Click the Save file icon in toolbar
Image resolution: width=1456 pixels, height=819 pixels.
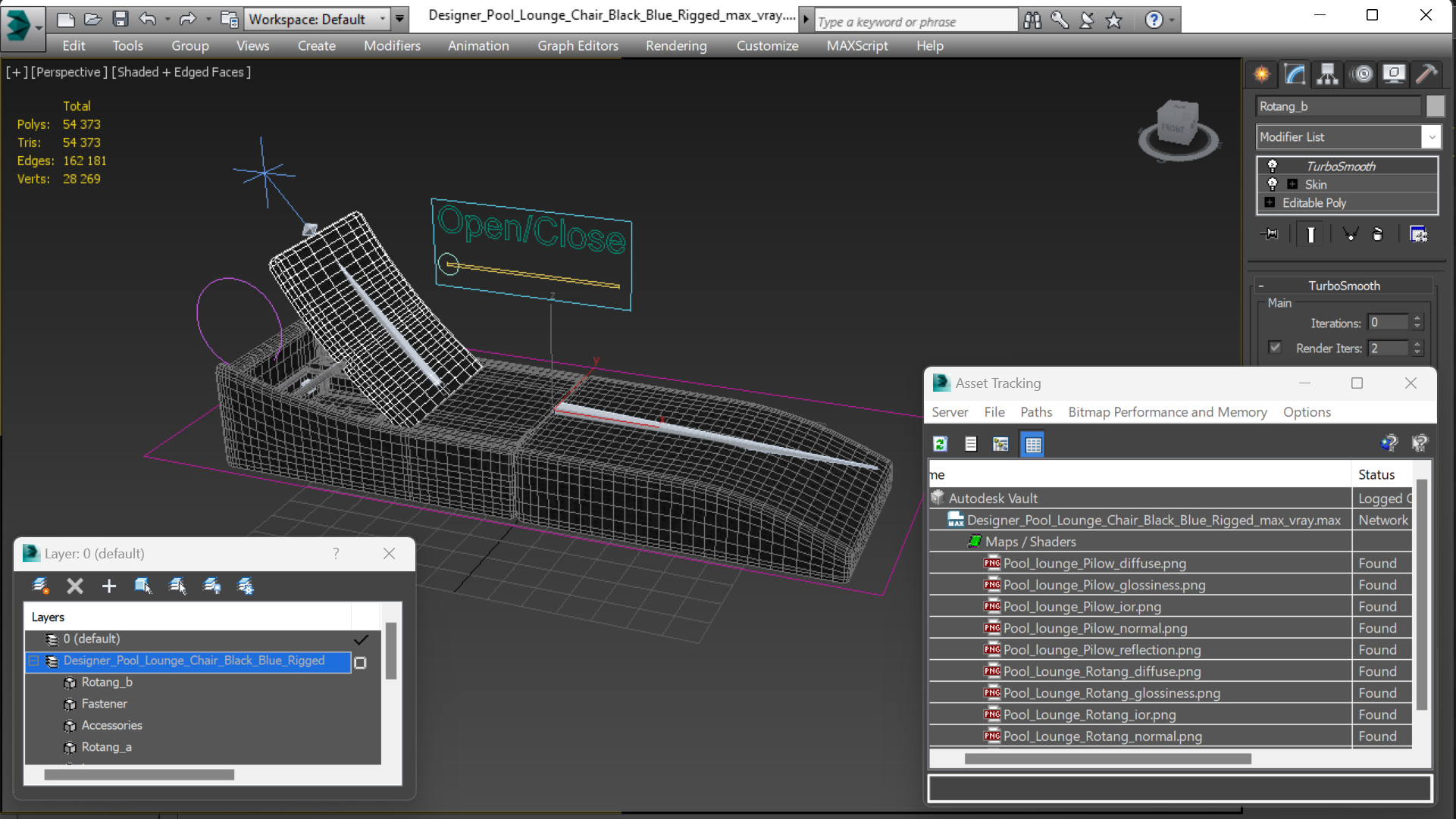120,19
